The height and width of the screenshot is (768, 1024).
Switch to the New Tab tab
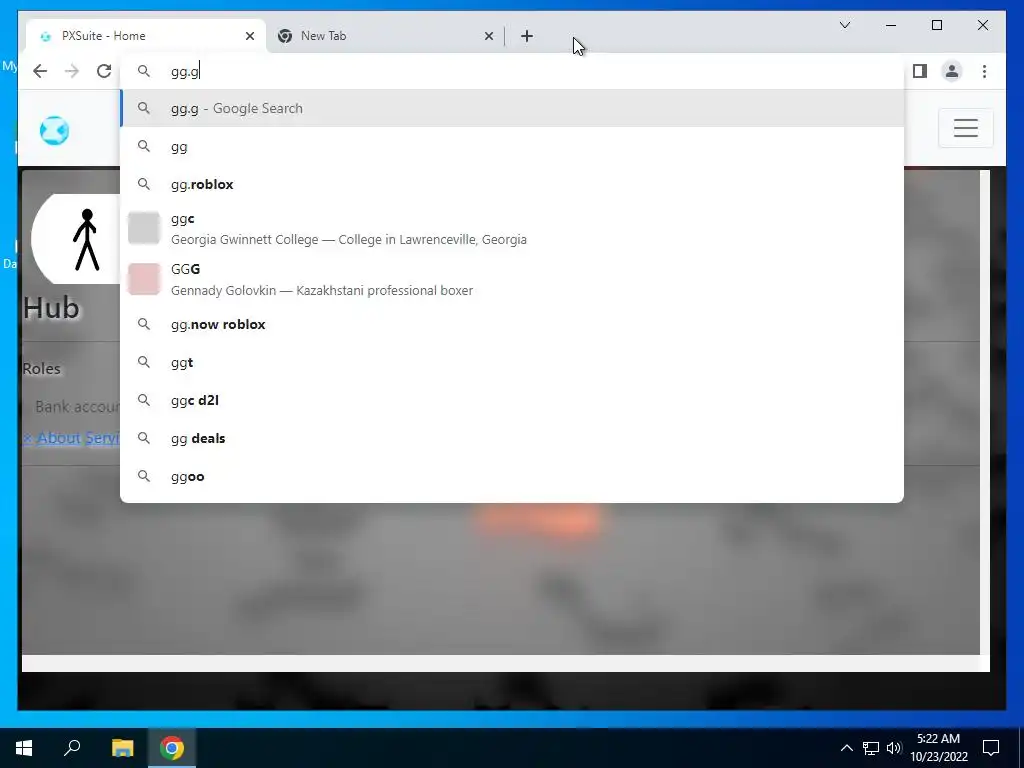[385, 36]
